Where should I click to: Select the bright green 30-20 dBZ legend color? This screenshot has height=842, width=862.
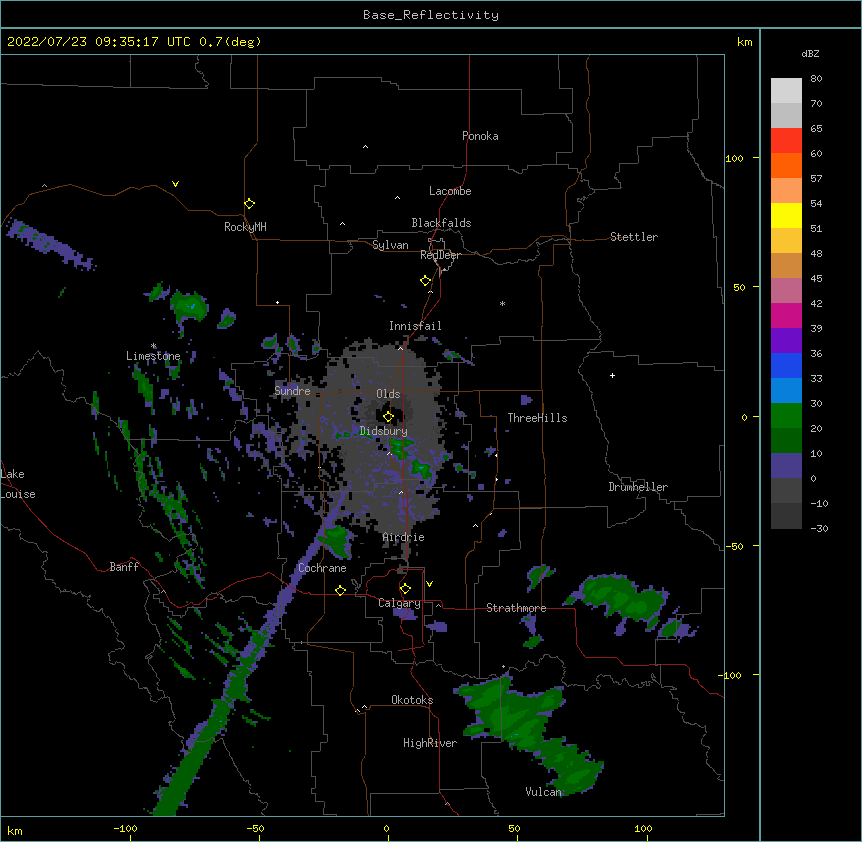point(786,416)
